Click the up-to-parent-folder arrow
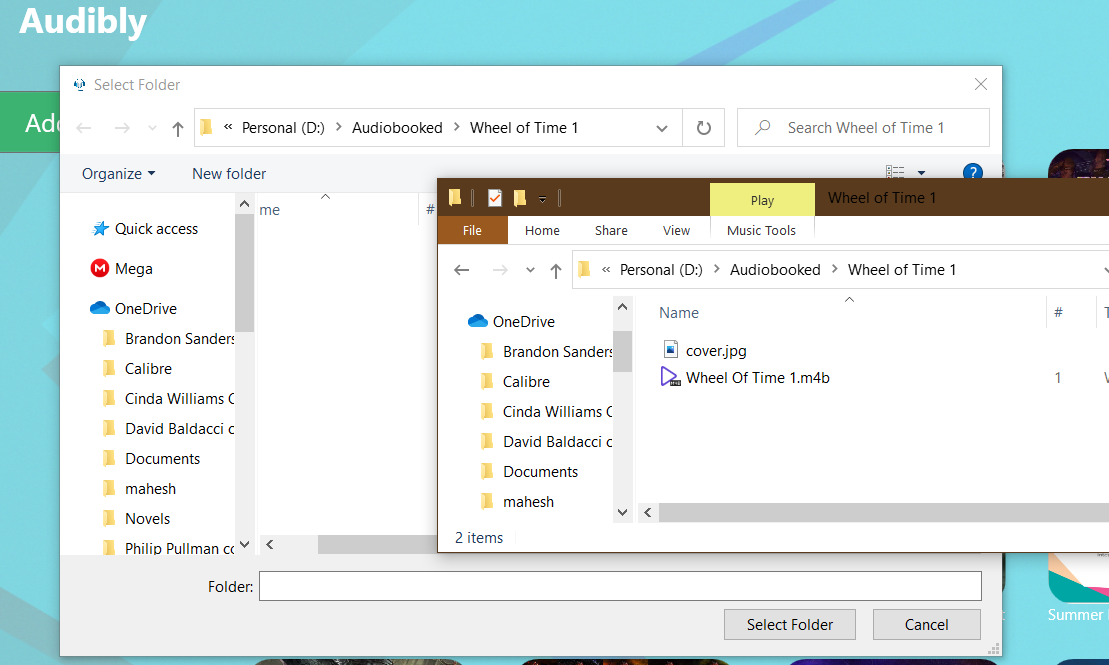The height and width of the screenshot is (665, 1109). tap(556, 269)
